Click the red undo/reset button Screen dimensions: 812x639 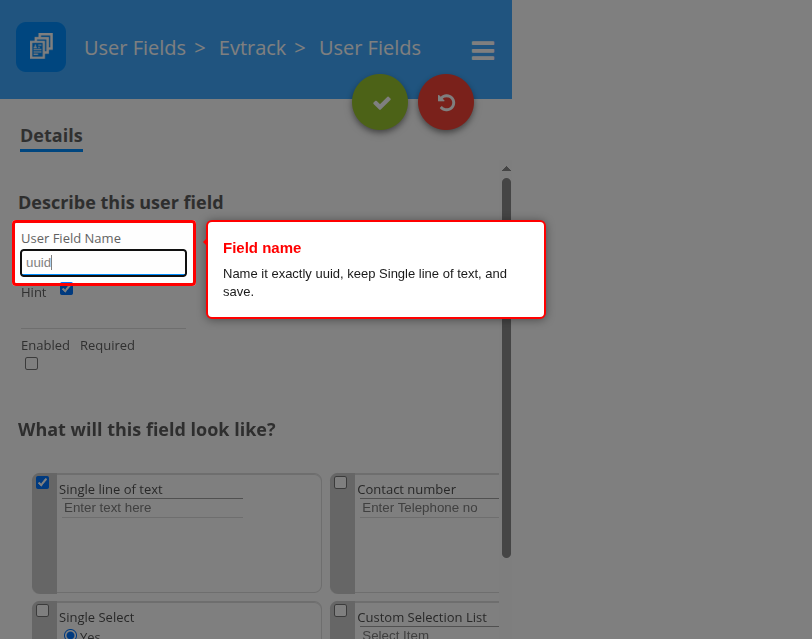pos(446,103)
